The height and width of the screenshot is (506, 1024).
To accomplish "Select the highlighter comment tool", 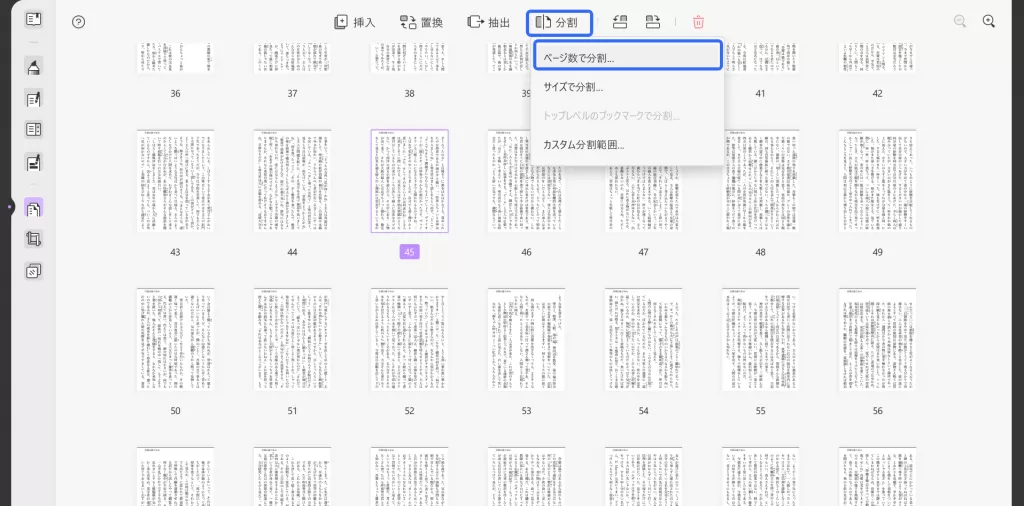I will [x=33, y=67].
